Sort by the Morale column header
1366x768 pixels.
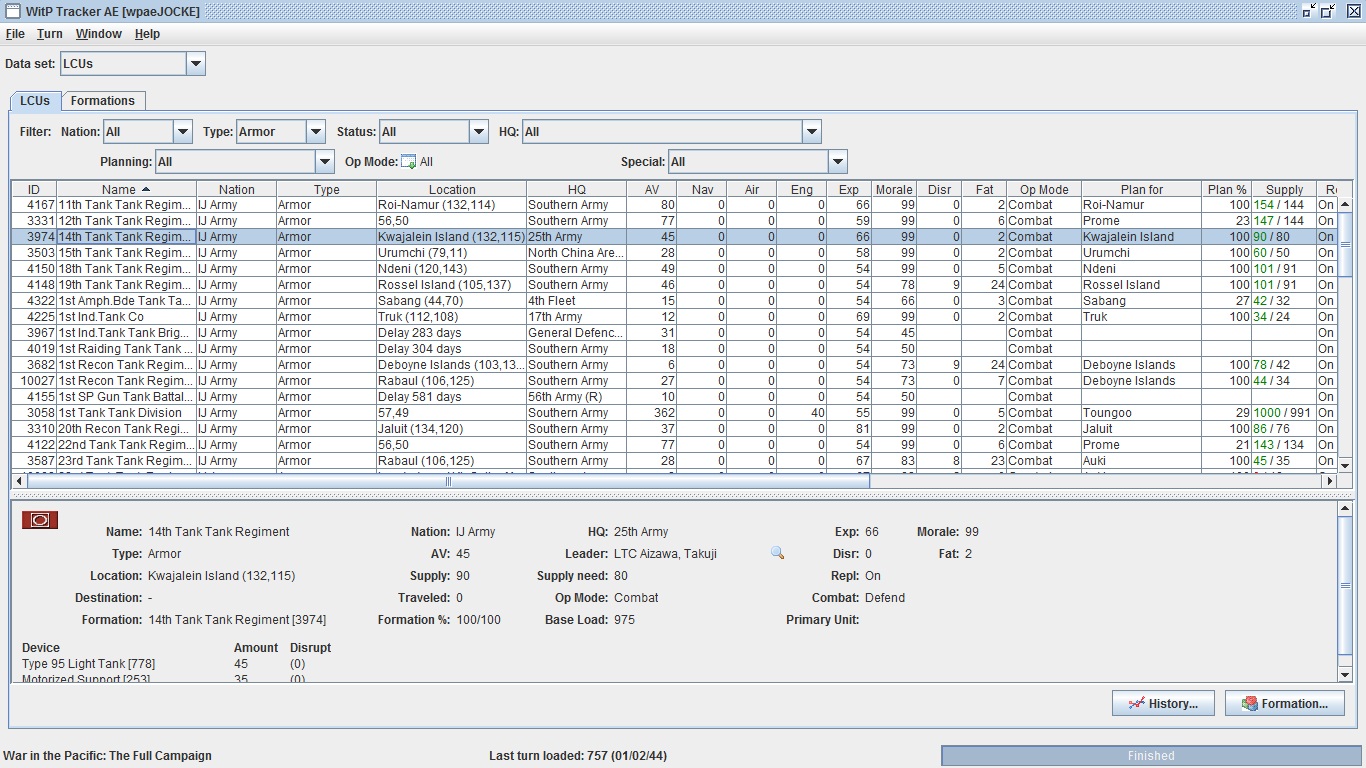(893, 189)
